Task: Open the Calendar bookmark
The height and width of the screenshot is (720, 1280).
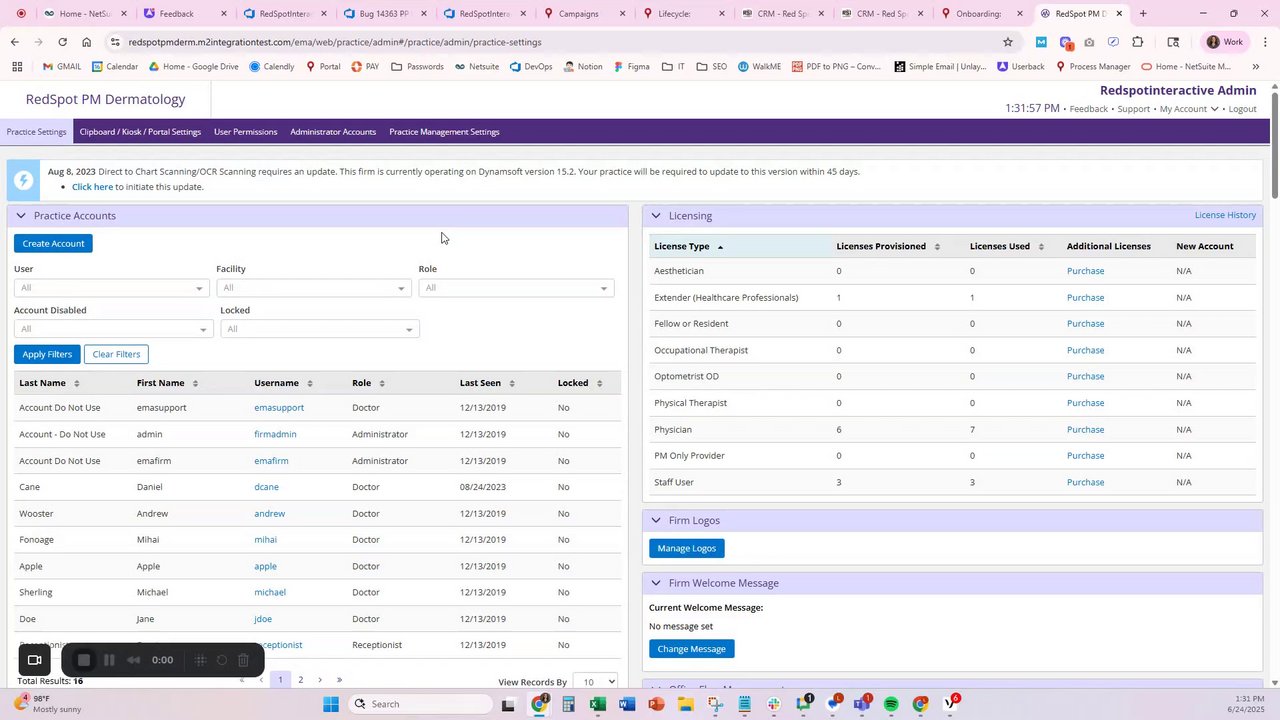Action: click(115, 67)
